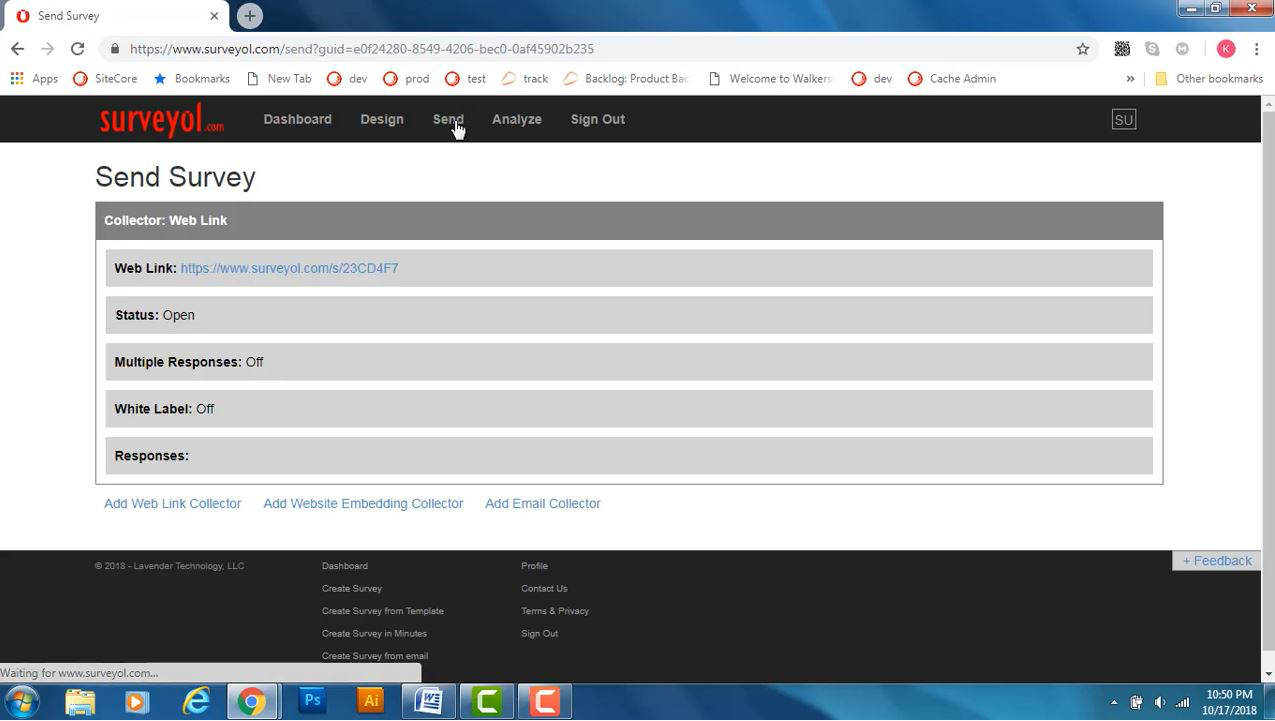Open Create Survey from Template link
Image resolution: width=1275 pixels, height=721 pixels.
pyautogui.click(x=383, y=611)
